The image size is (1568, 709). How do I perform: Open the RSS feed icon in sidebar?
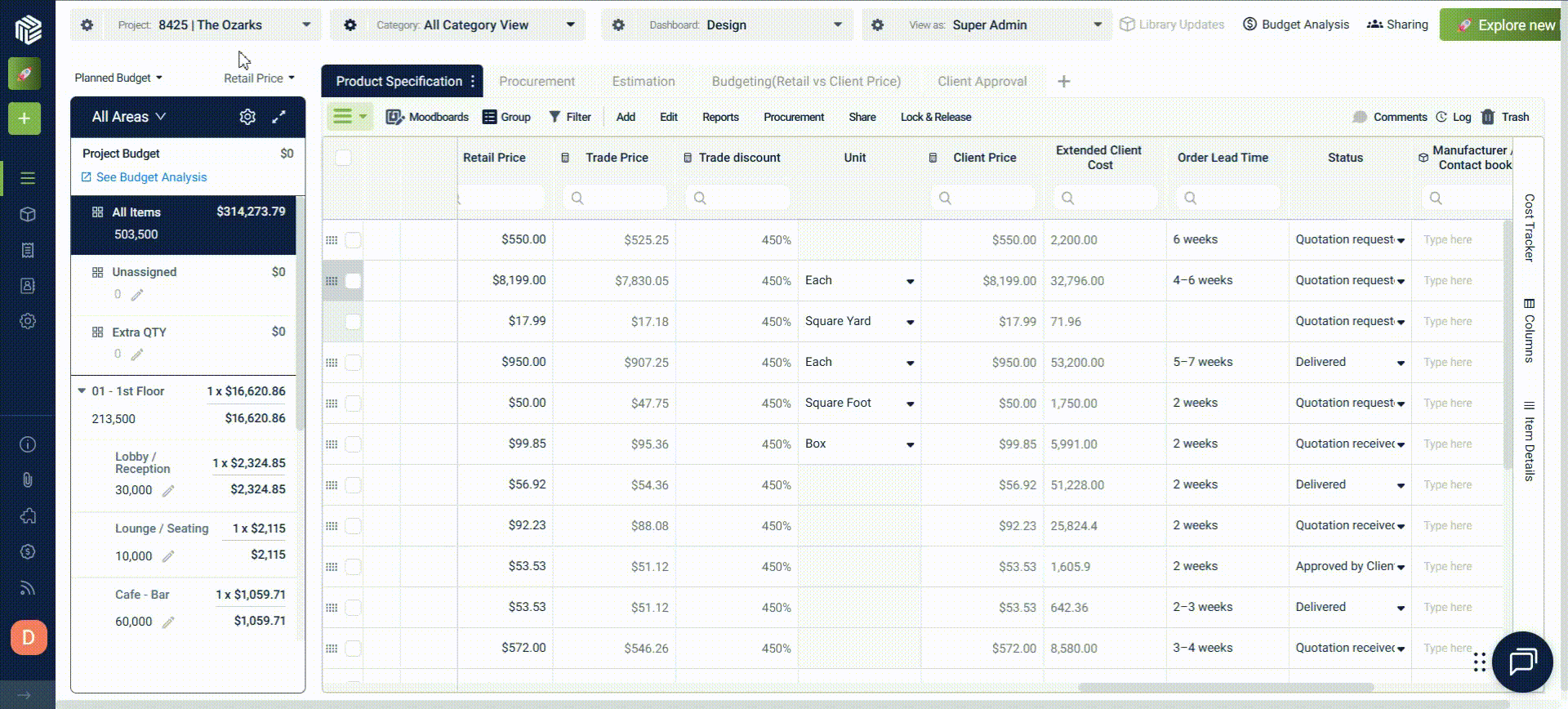coord(28,587)
